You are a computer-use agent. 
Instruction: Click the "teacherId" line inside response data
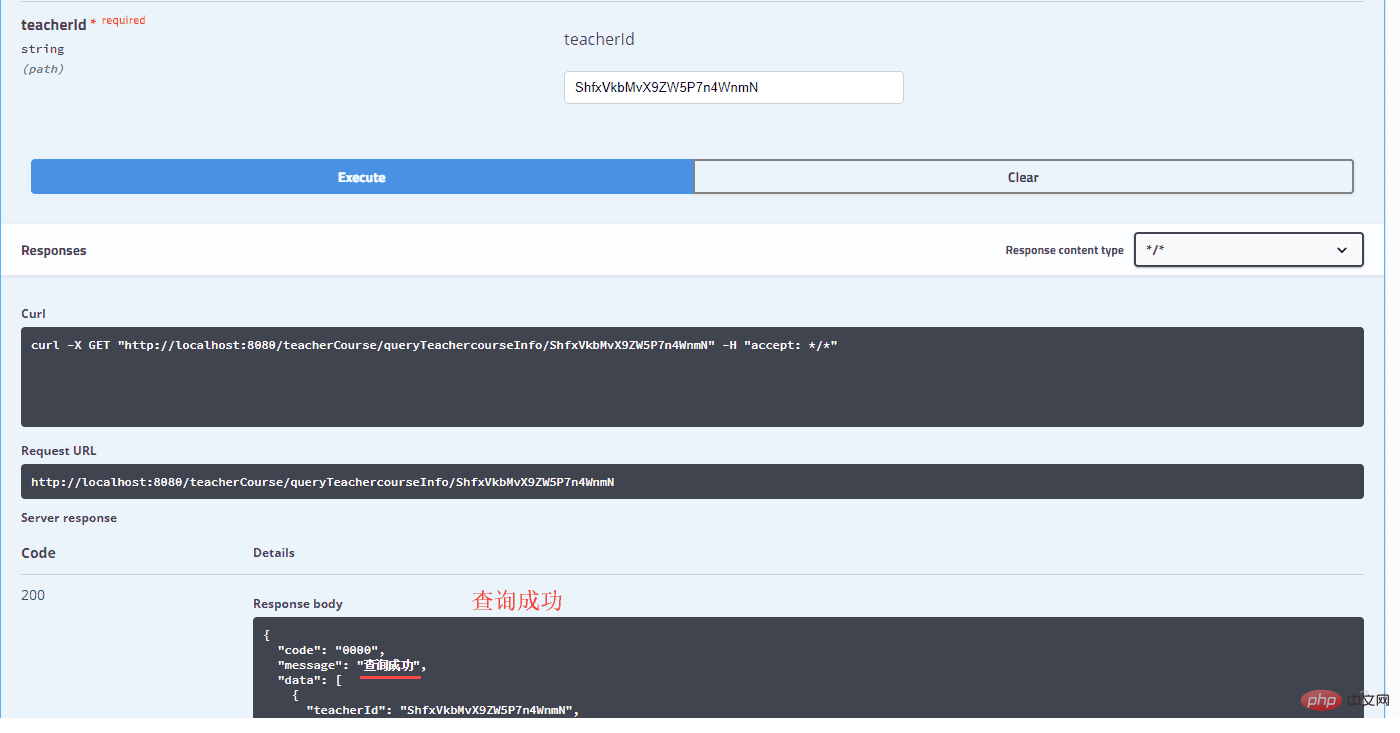(x=442, y=711)
